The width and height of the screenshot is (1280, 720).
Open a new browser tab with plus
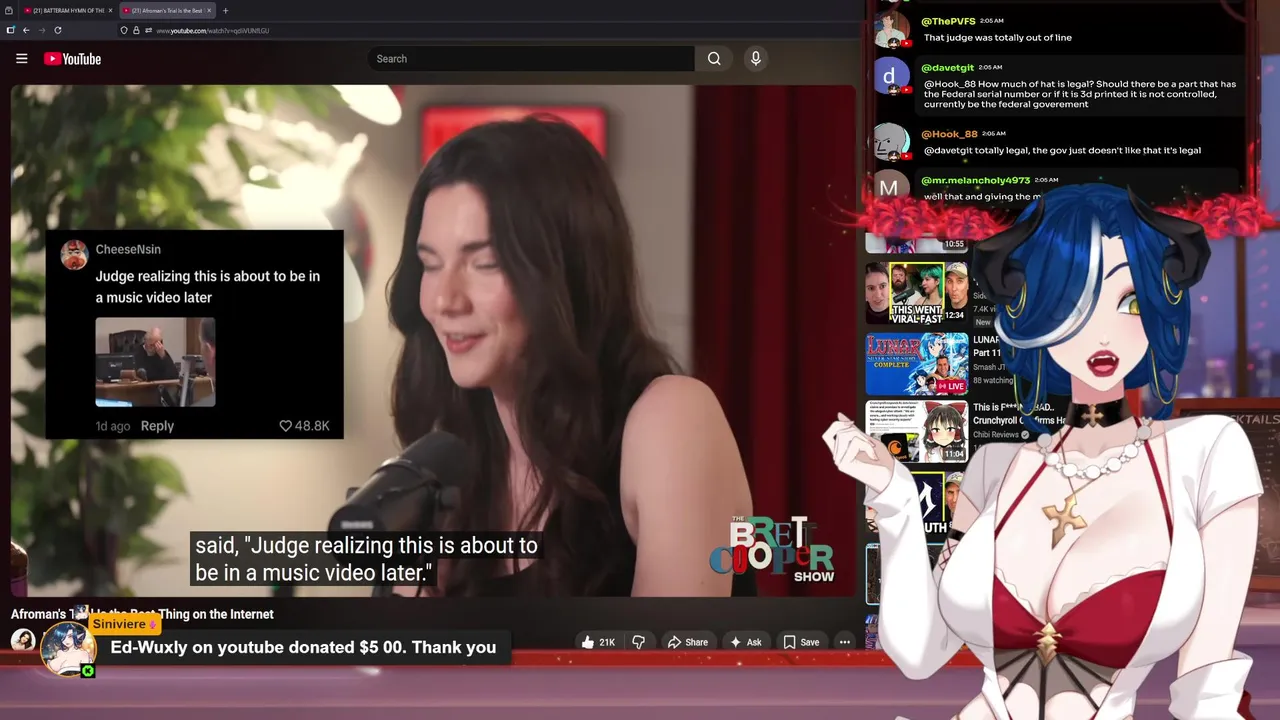pyautogui.click(x=225, y=10)
